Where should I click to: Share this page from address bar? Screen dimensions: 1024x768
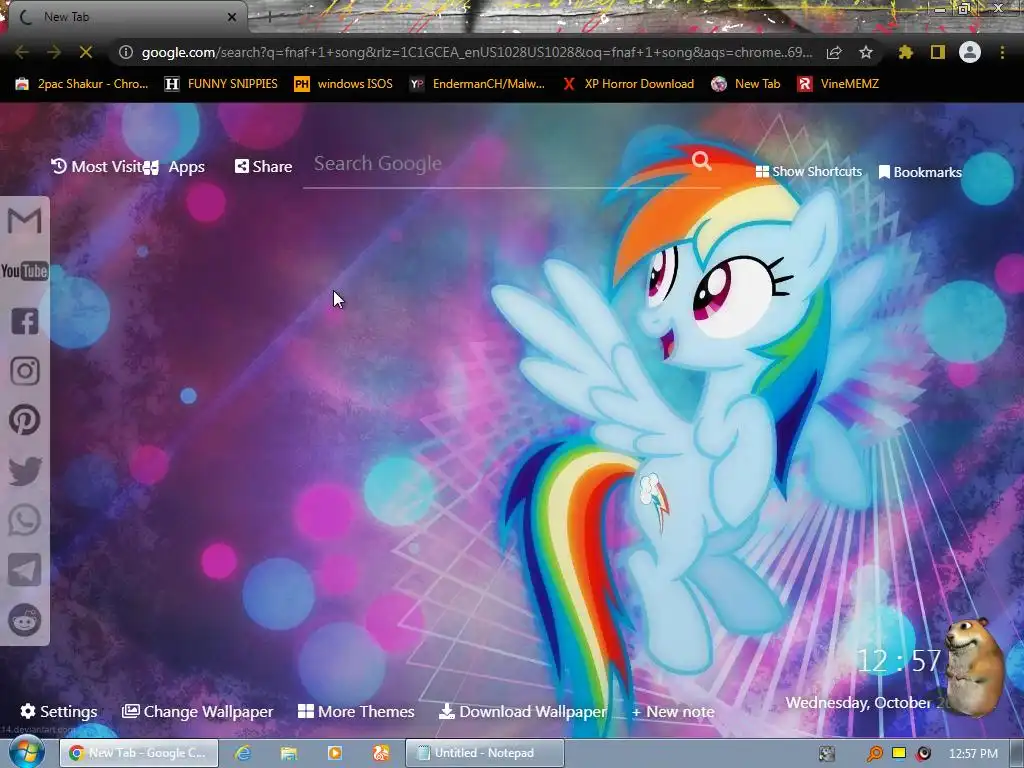tap(834, 52)
